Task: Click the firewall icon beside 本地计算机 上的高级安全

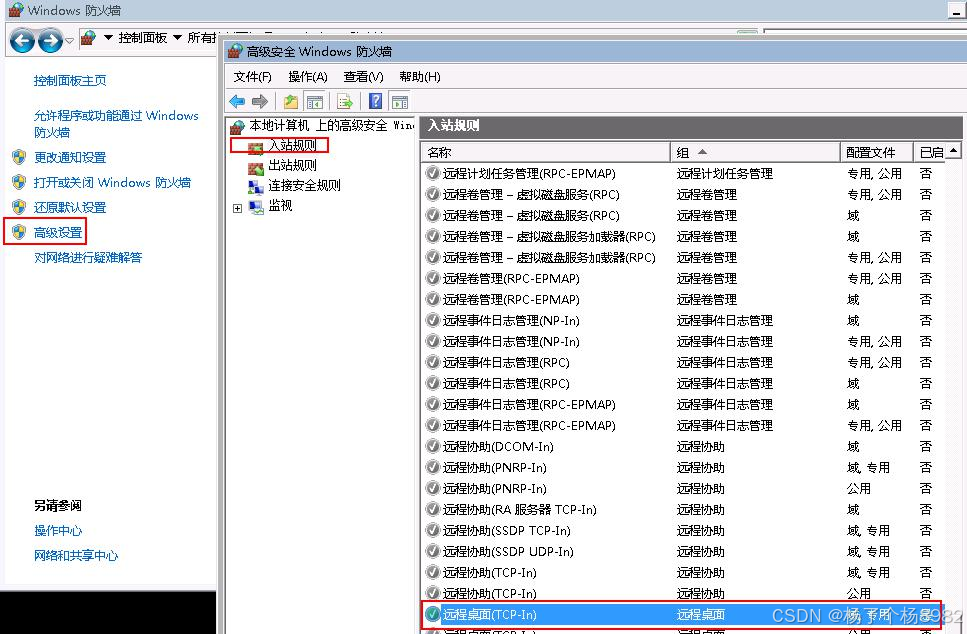Action: pyautogui.click(x=237, y=127)
